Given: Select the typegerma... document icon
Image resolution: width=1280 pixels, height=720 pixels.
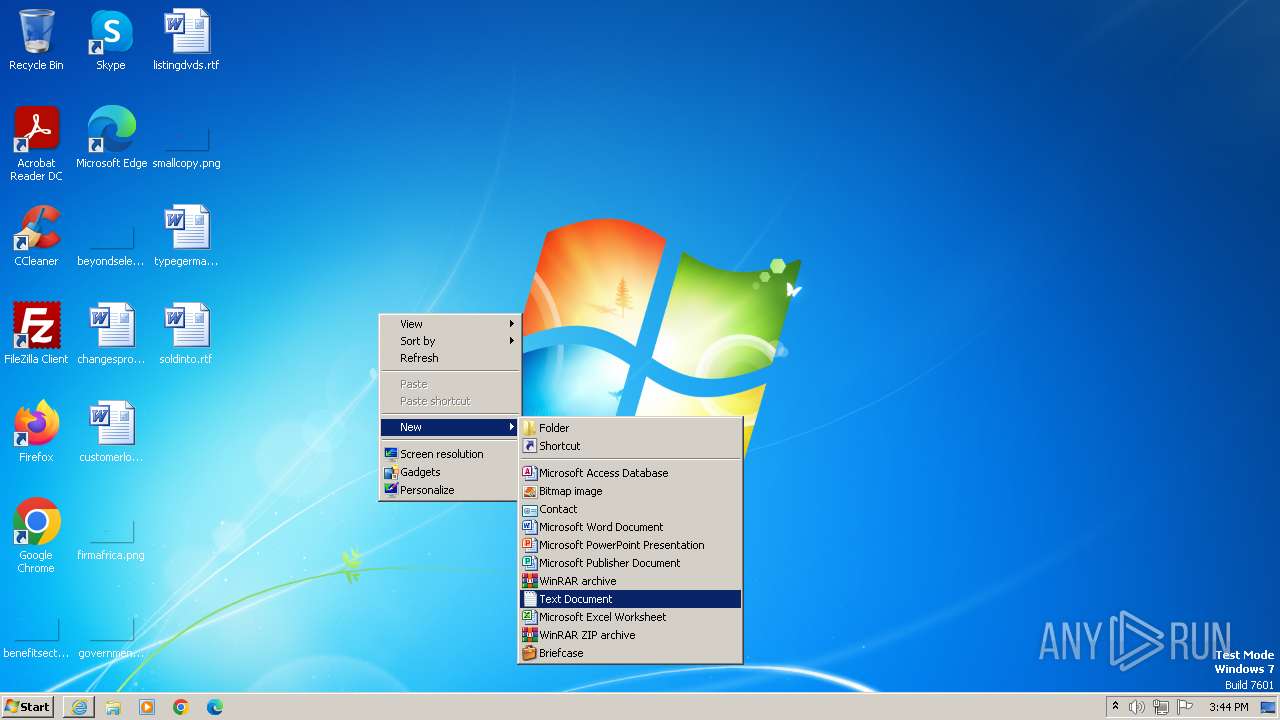Looking at the screenshot, I should [186, 236].
